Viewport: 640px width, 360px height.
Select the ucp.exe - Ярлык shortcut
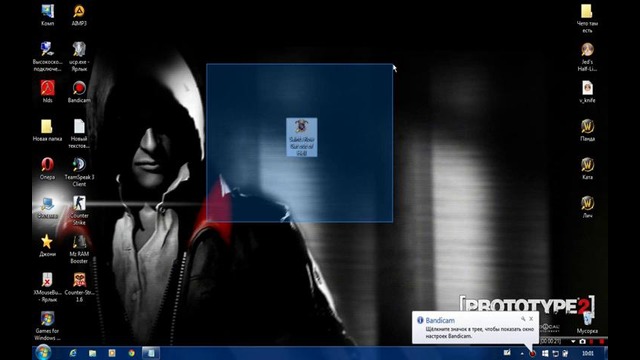(x=79, y=56)
